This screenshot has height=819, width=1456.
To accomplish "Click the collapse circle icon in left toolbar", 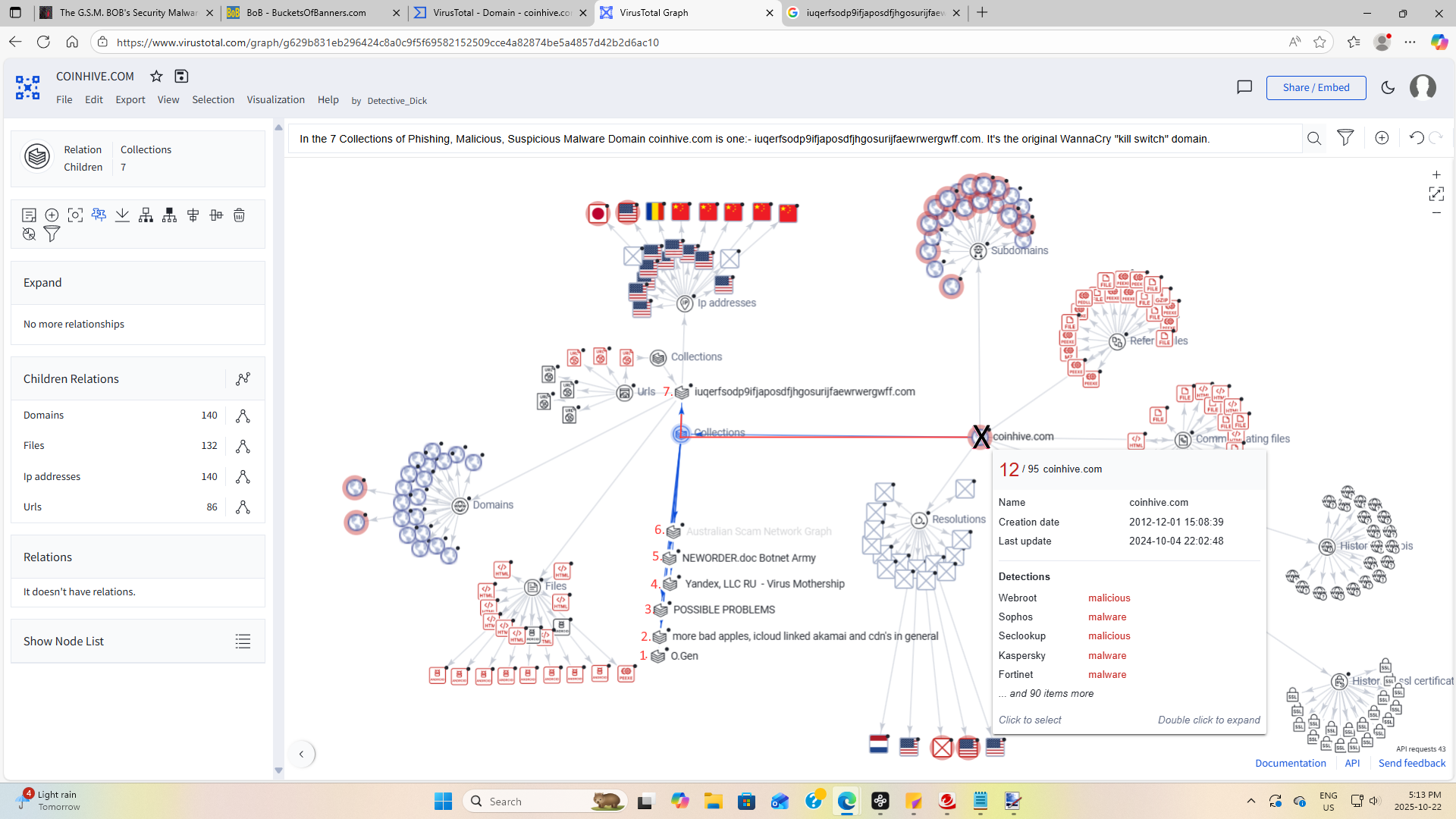I will tap(29, 234).
